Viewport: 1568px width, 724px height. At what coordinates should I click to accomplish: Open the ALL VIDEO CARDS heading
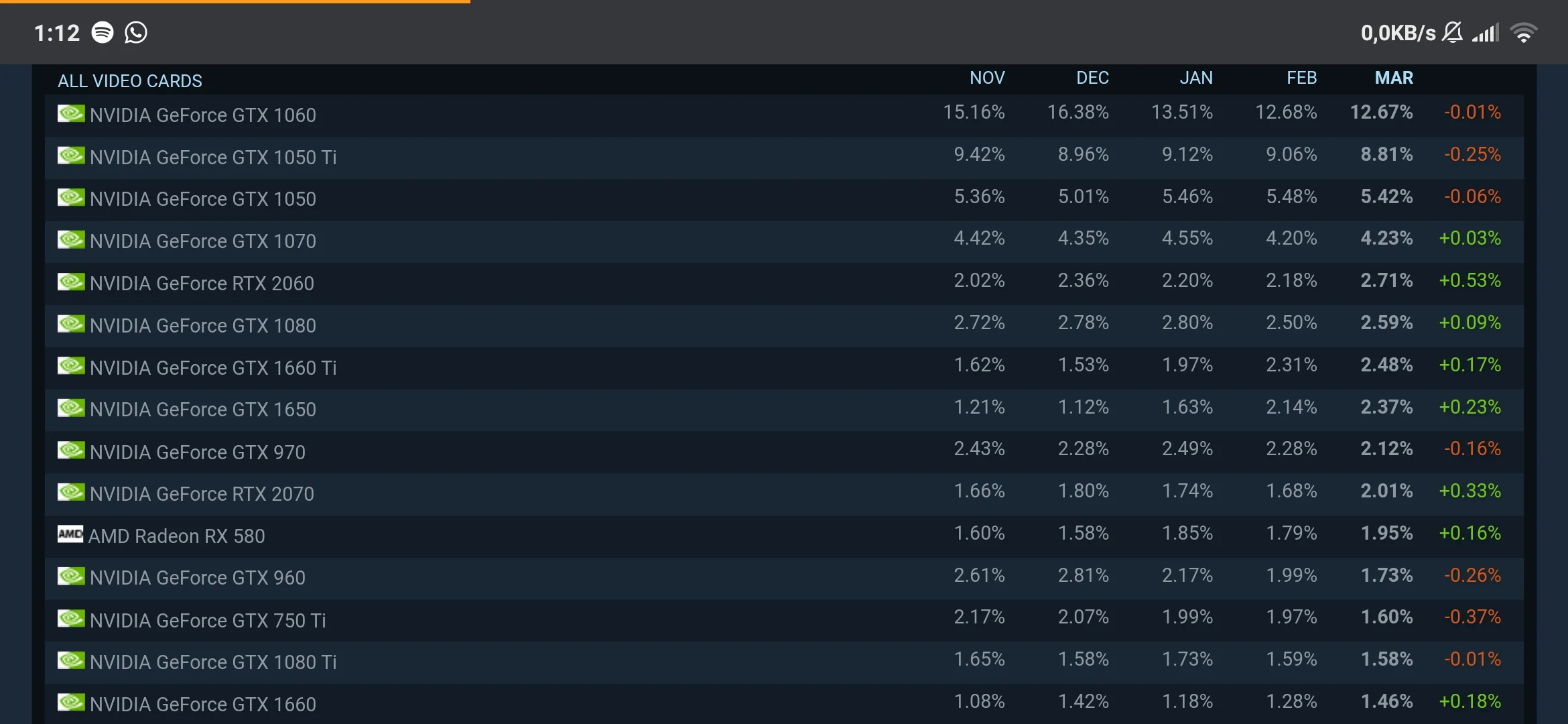tap(130, 81)
